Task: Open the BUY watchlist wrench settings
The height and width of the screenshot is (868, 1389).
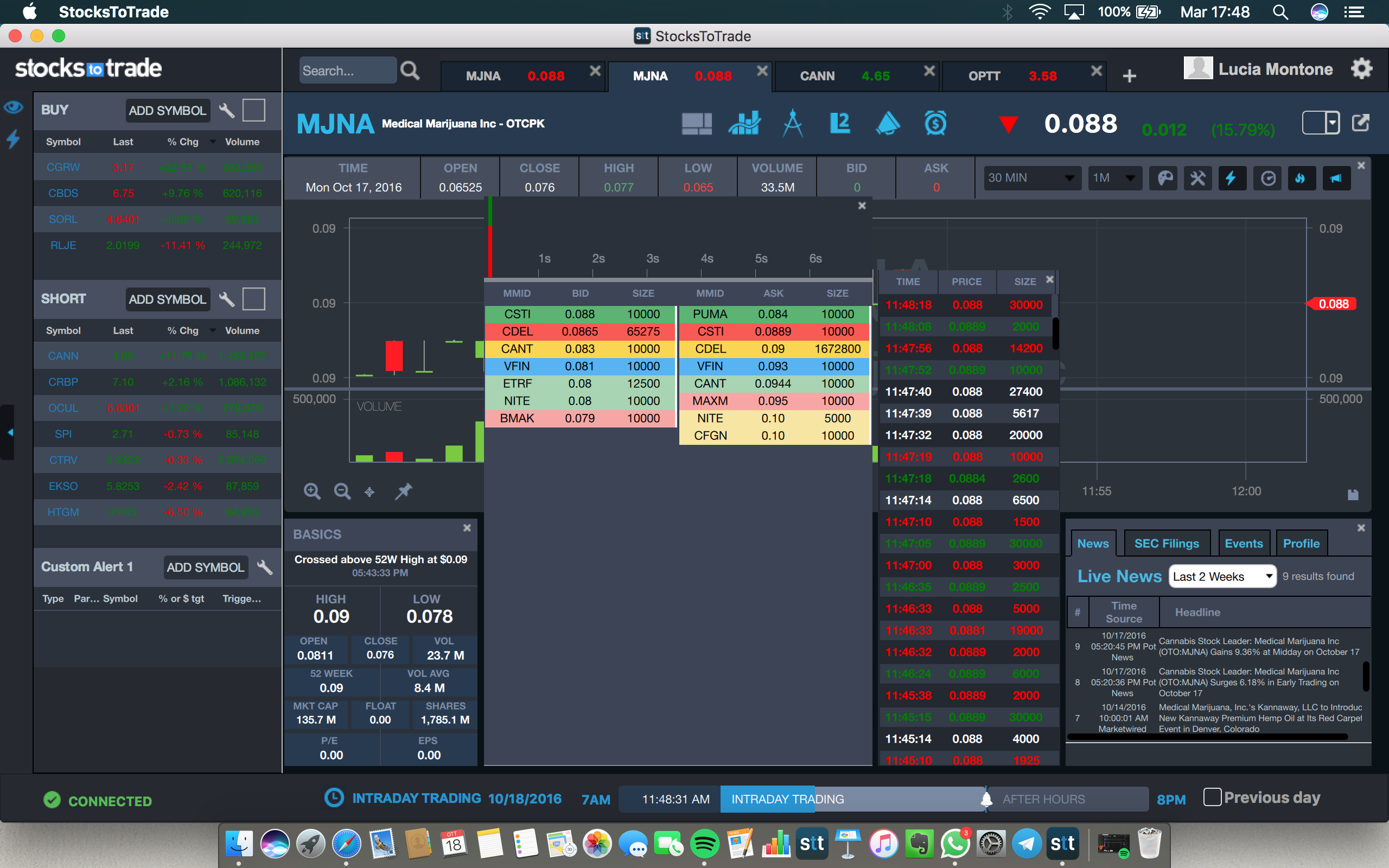Action: click(x=227, y=110)
